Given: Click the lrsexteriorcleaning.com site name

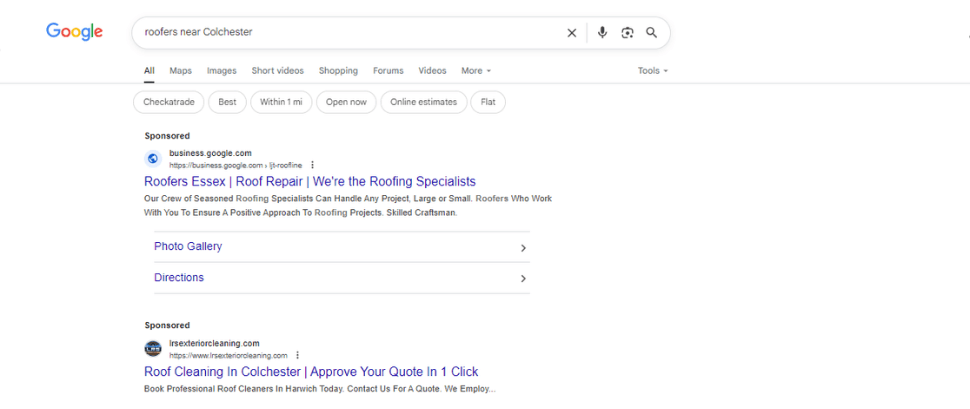Looking at the screenshot, I should [214, 343].
